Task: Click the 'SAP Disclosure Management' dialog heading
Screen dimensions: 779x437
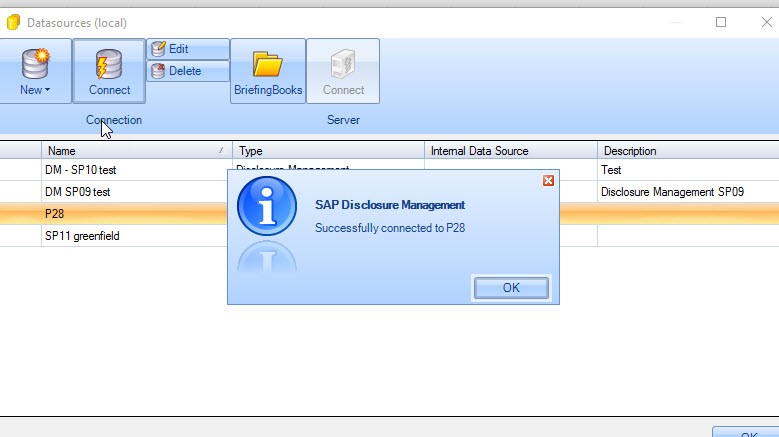Action: point(390,205)
